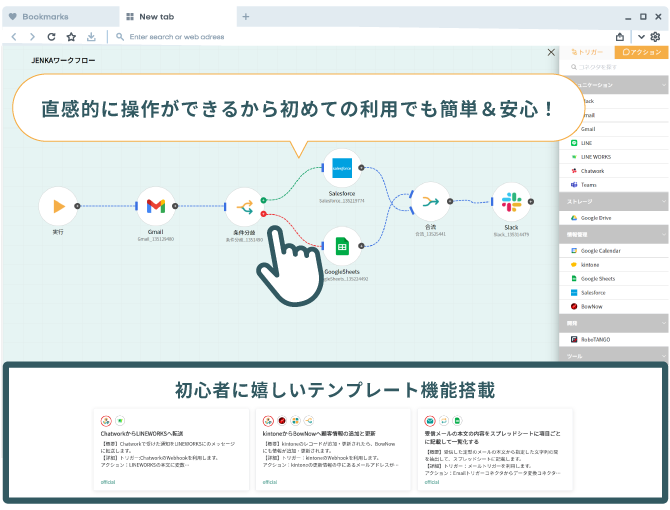Choose the Teams connector

coord(614,185)
